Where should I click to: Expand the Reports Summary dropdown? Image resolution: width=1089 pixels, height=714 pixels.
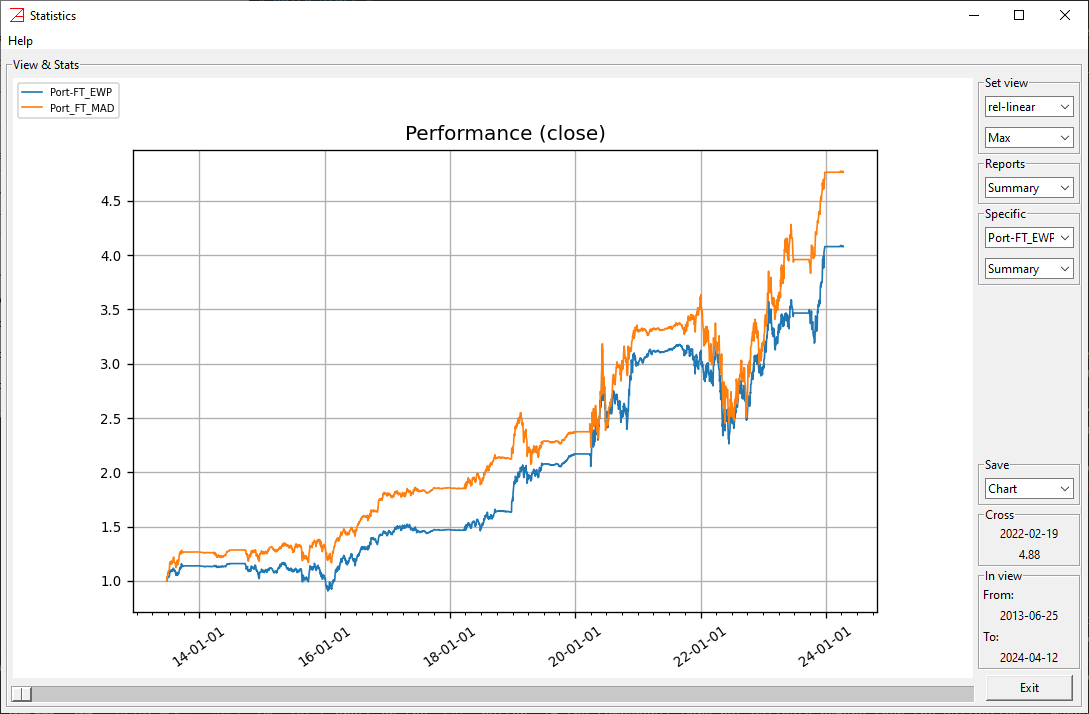[1029, 188]
